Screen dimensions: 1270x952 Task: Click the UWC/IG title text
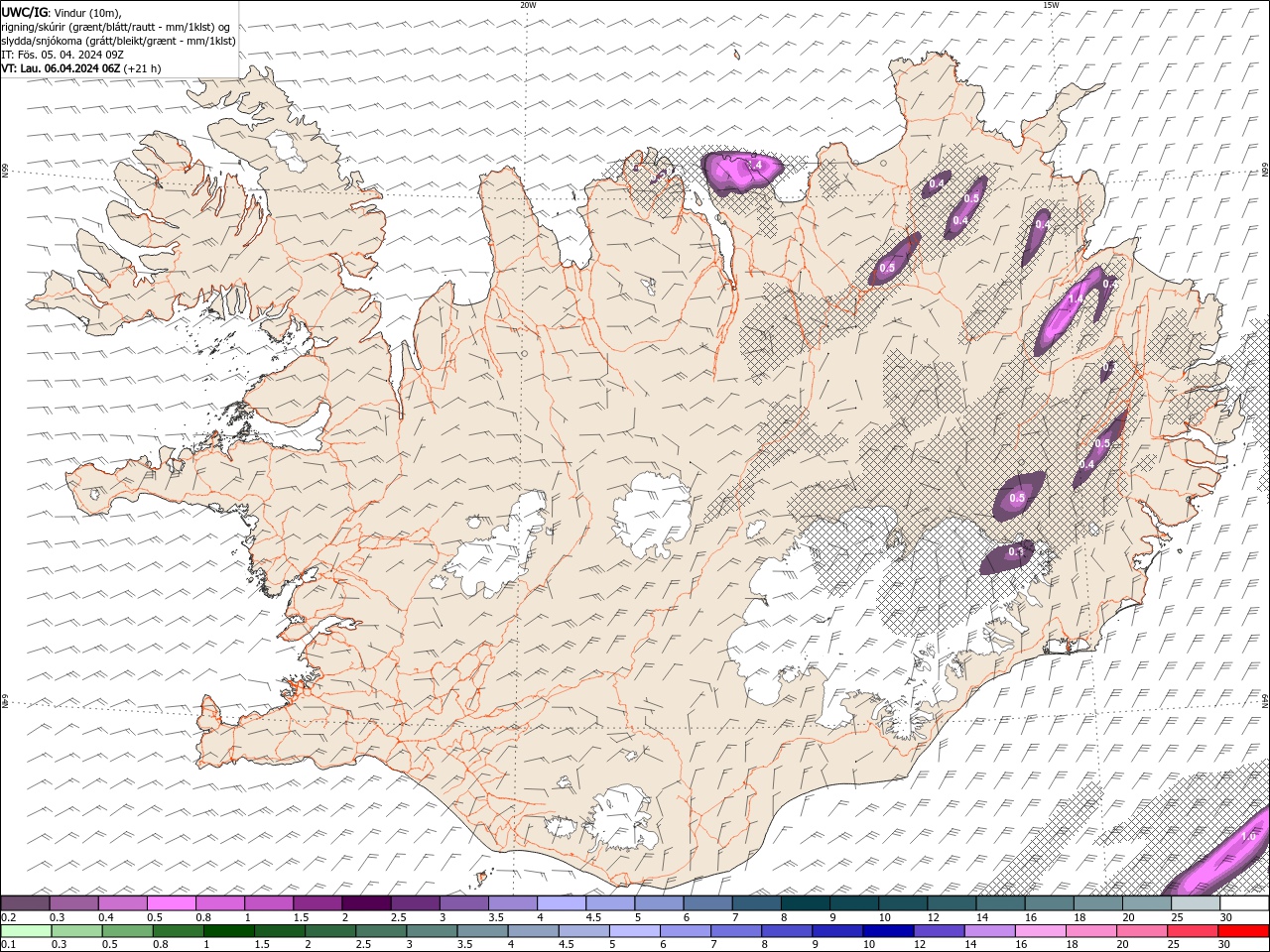pyautogui.click(x=24, y=12)
